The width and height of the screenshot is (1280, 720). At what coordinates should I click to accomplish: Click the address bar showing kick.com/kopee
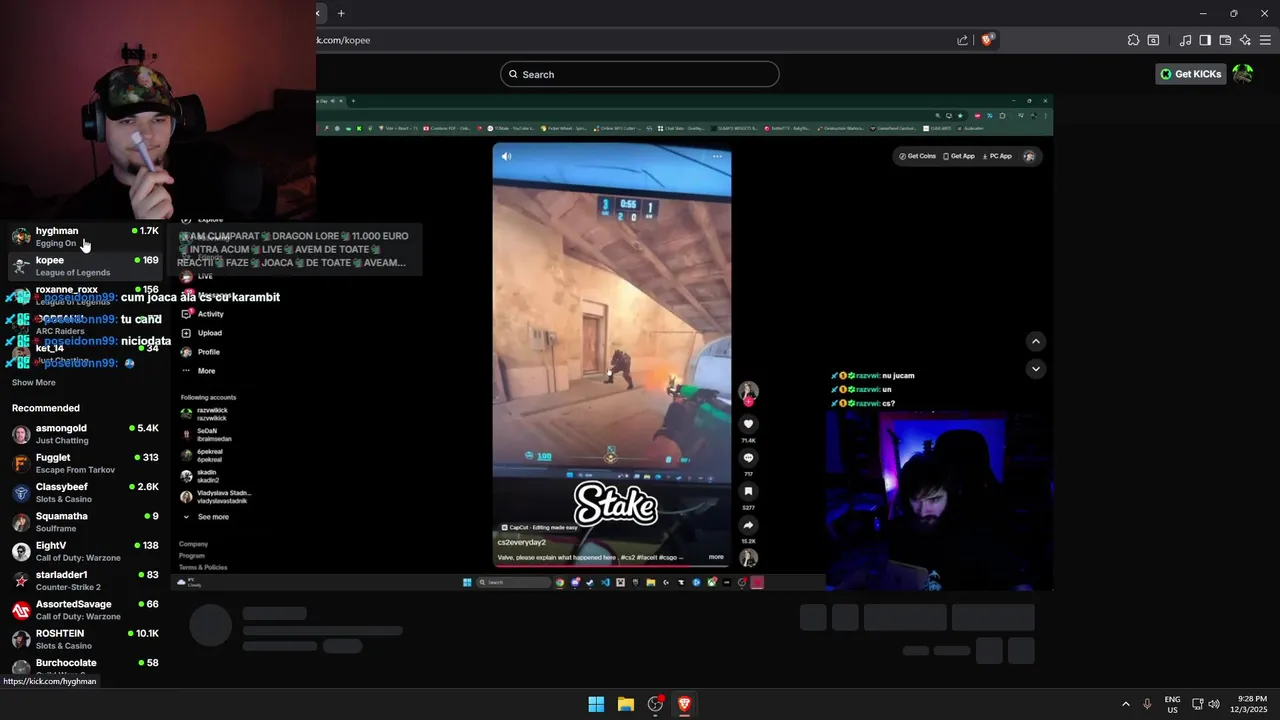click(x=630, y=40)
